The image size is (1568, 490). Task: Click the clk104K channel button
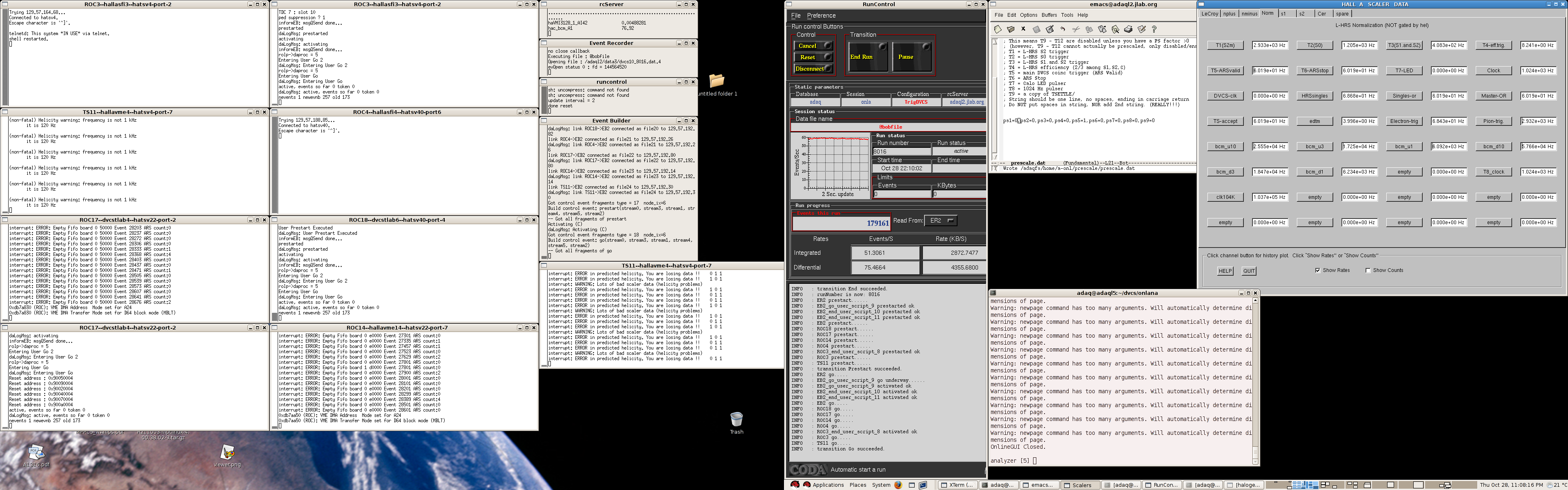pyautogui.click(x=1225, y=197)
